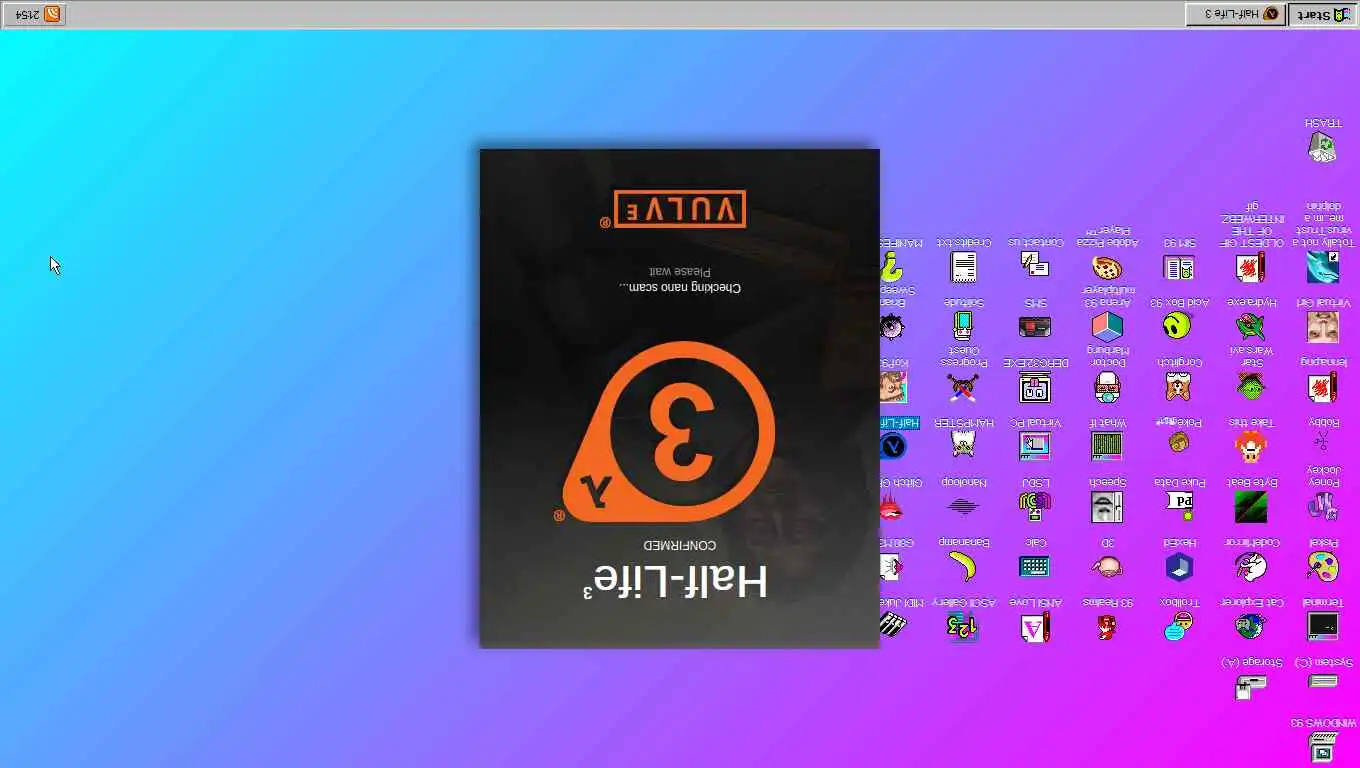Launch the CodeMirror editor
Screen dimensions: 1360x768
point(1250,566)
